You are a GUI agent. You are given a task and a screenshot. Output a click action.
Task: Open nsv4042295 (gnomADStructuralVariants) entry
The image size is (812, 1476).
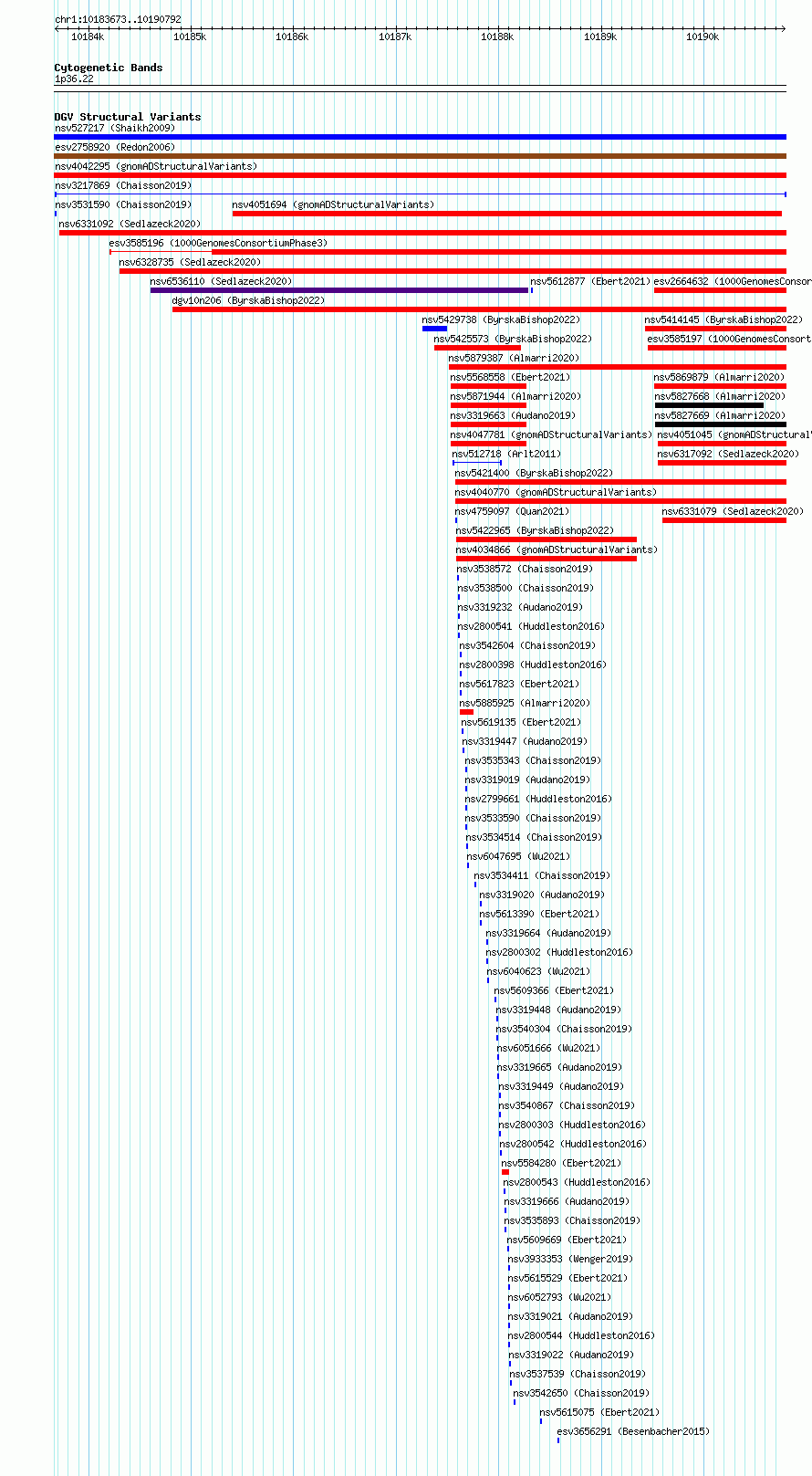(x=155, y=166)
